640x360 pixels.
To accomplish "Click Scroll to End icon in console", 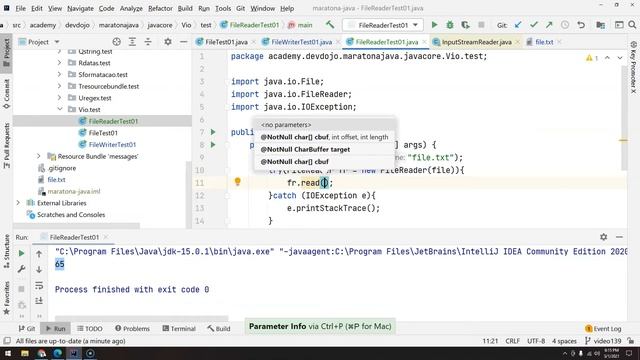I will click(x=39, y=301).
